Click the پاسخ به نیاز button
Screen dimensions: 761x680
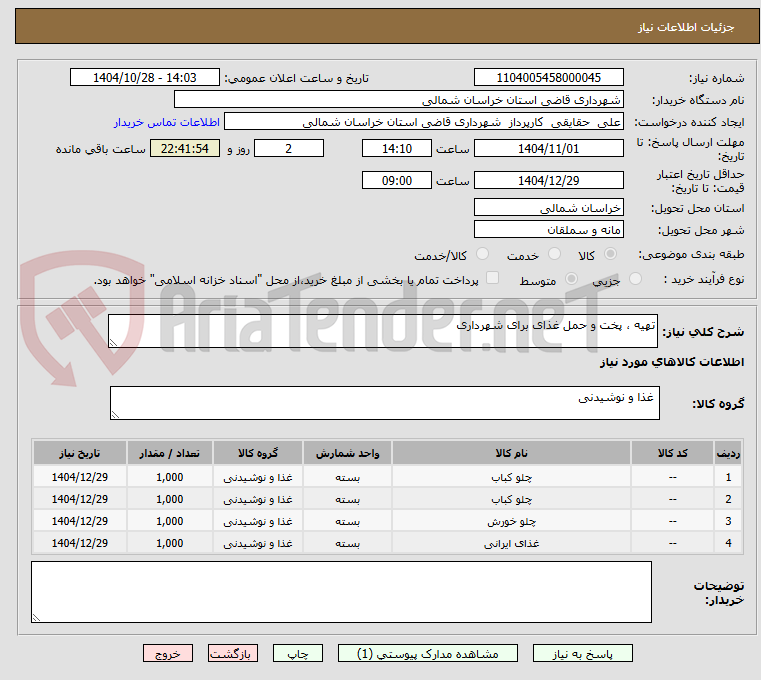[582, 653]
